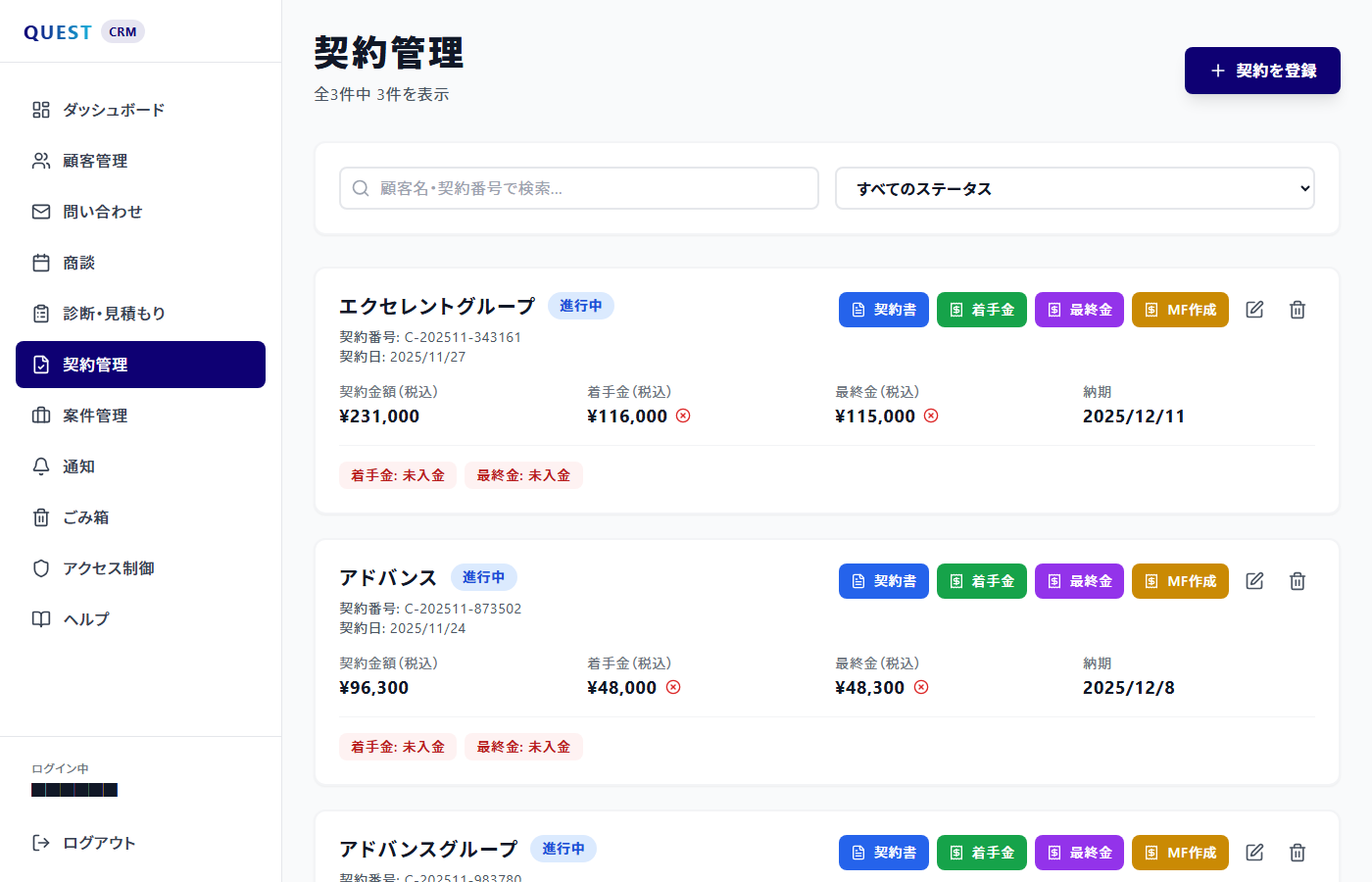Click trash icon for アドバンス contract

click(1298, 581)
